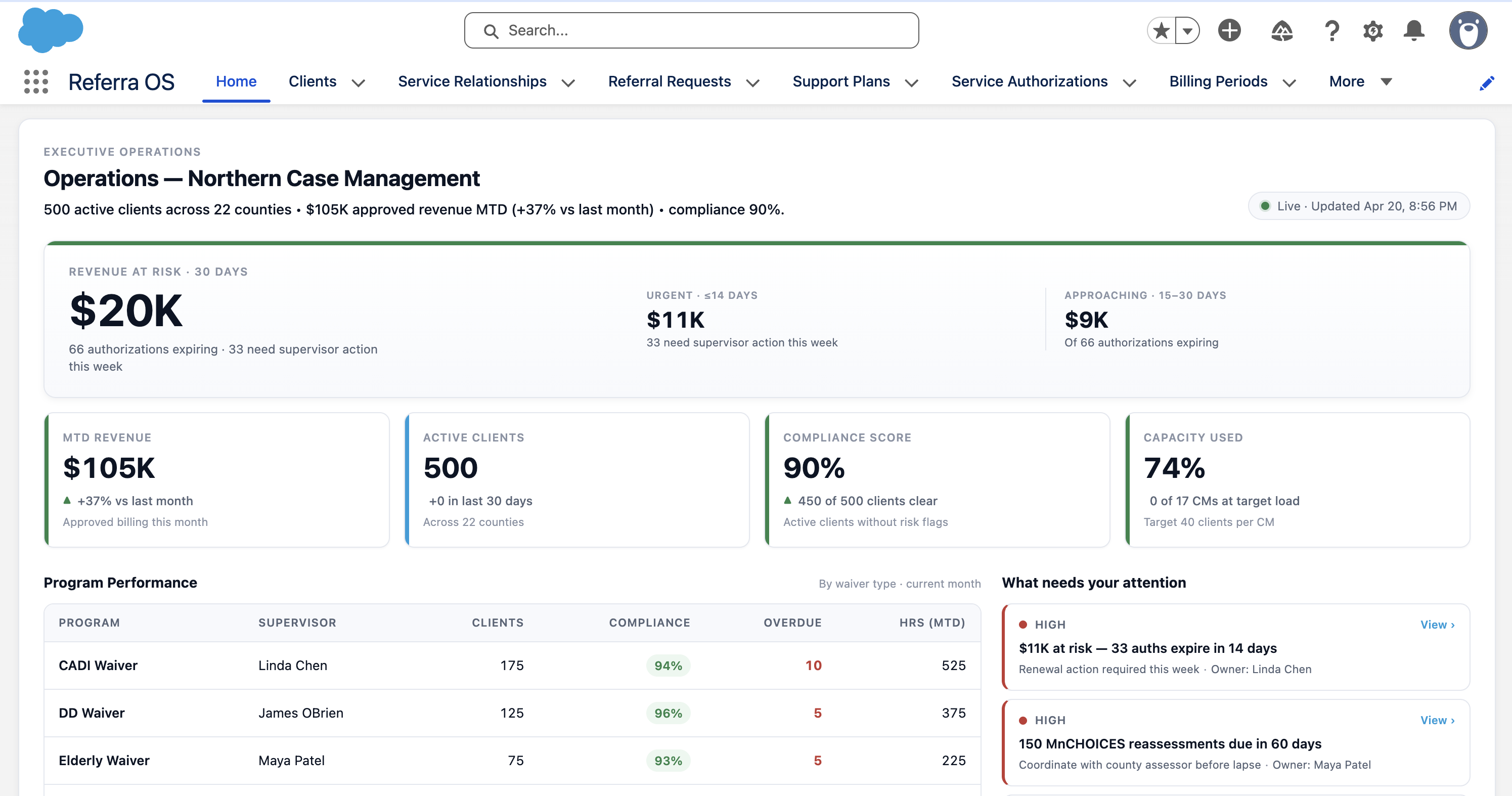Click the 94% compliance badge
The image size is (1512, 796).
pyautogui.click(x=668, y=666)
